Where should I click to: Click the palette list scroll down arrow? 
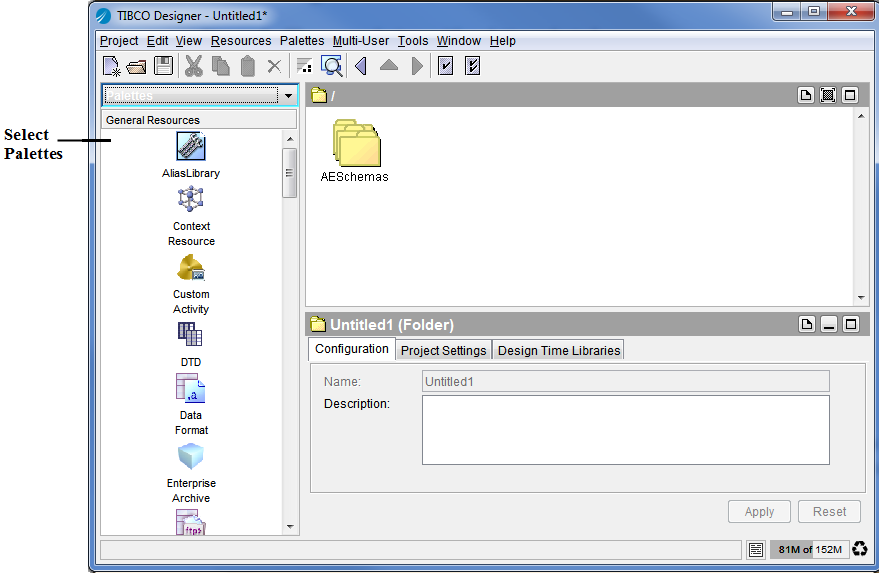click(x=290, y=526)
